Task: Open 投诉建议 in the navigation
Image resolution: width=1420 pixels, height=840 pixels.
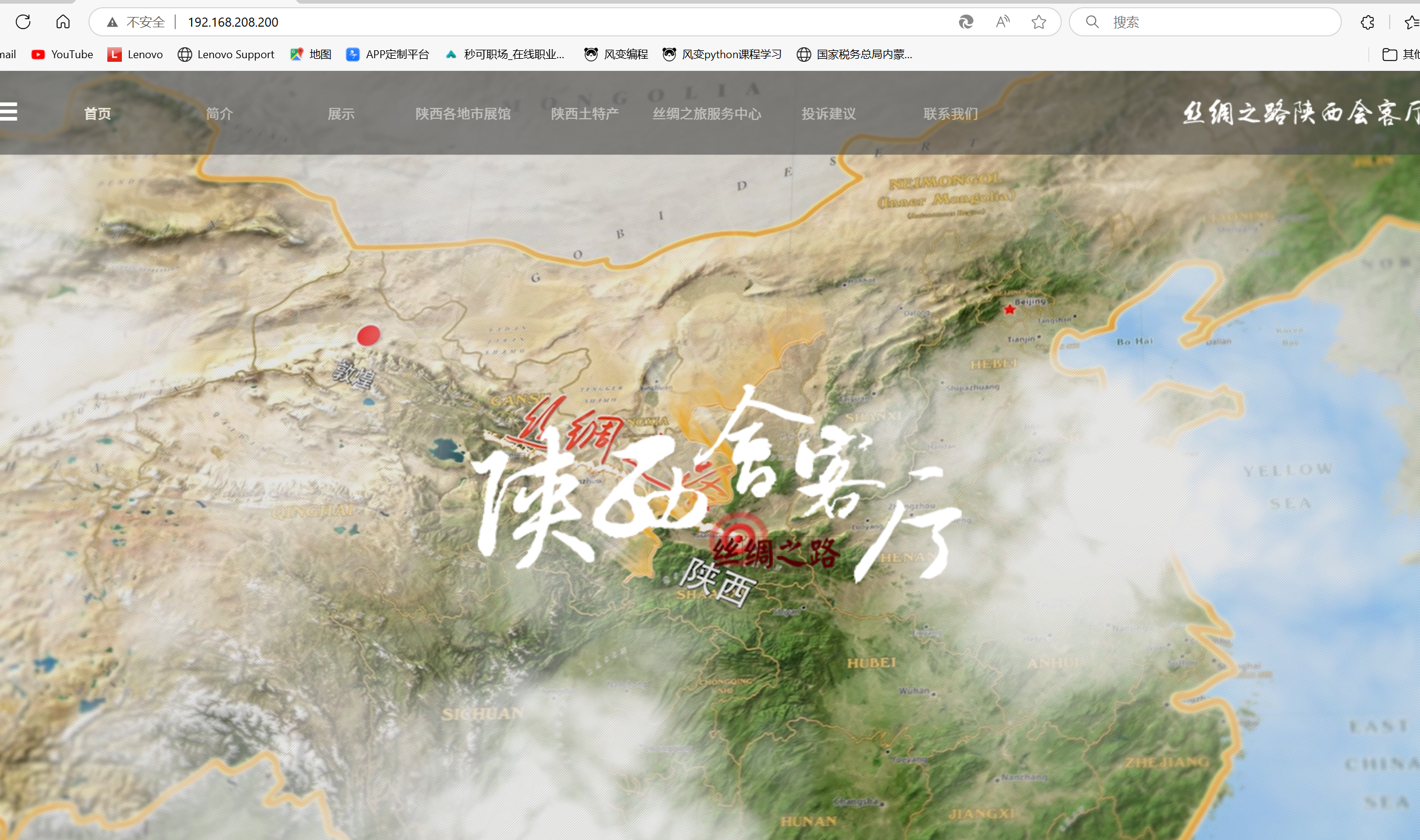Action: (829, 114)
